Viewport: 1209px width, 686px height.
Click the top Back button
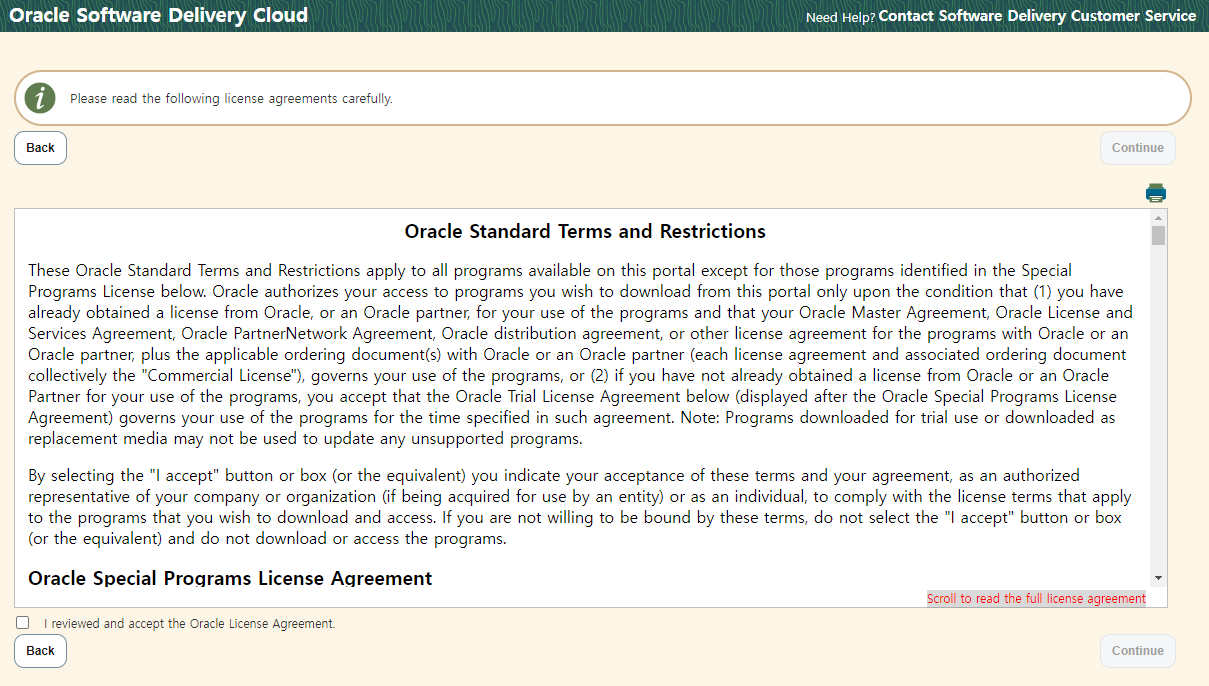[x=40, y=148]
